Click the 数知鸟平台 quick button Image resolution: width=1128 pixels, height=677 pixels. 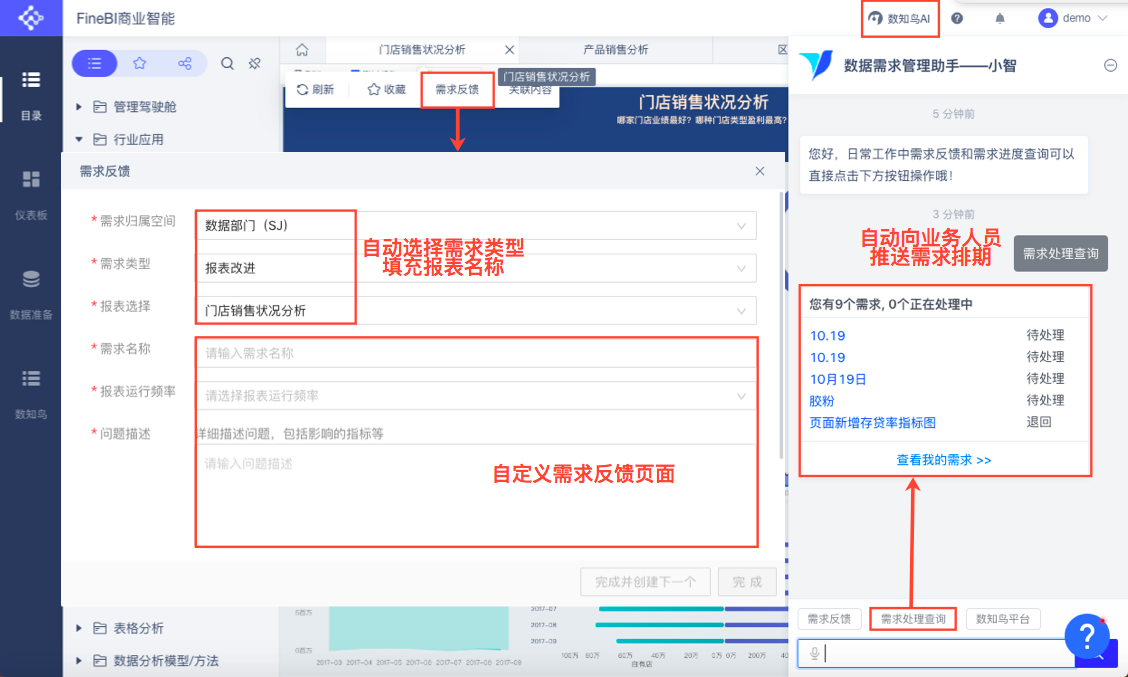click(1002, 619)
